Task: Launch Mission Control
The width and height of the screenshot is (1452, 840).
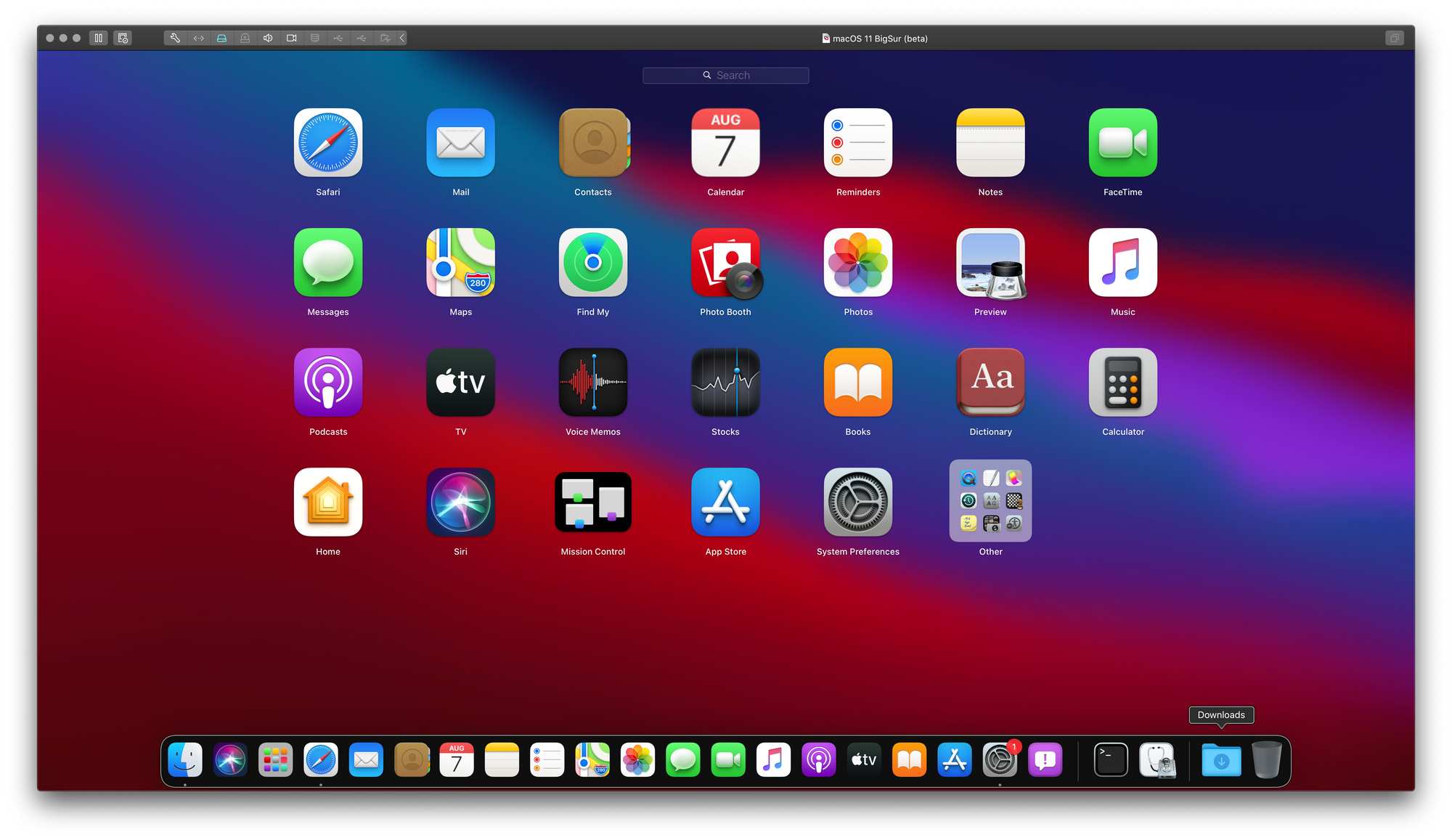Action: click(593, 502)
